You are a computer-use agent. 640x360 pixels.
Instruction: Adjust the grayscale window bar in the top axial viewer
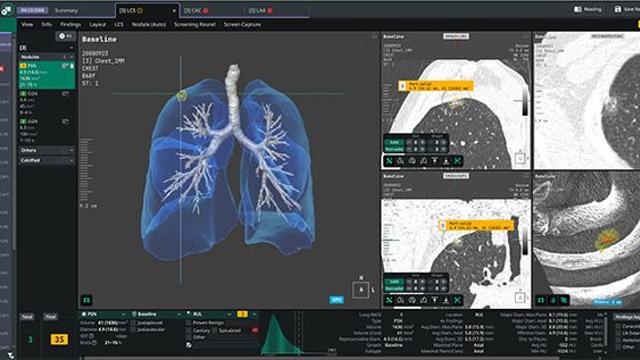click(x=524, y=101)
